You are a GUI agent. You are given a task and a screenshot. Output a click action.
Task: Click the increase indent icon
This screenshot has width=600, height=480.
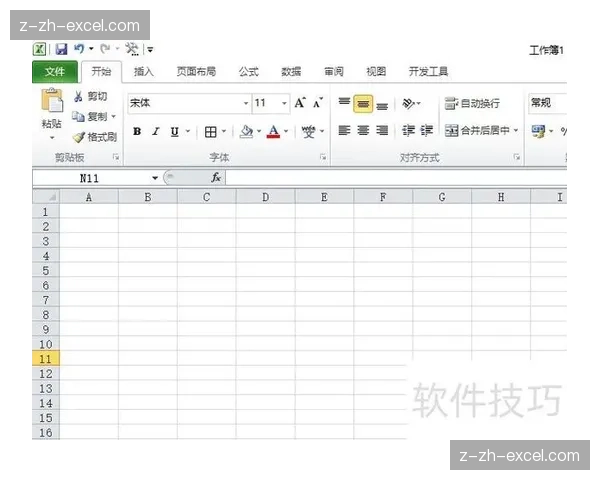pos(427,131)
